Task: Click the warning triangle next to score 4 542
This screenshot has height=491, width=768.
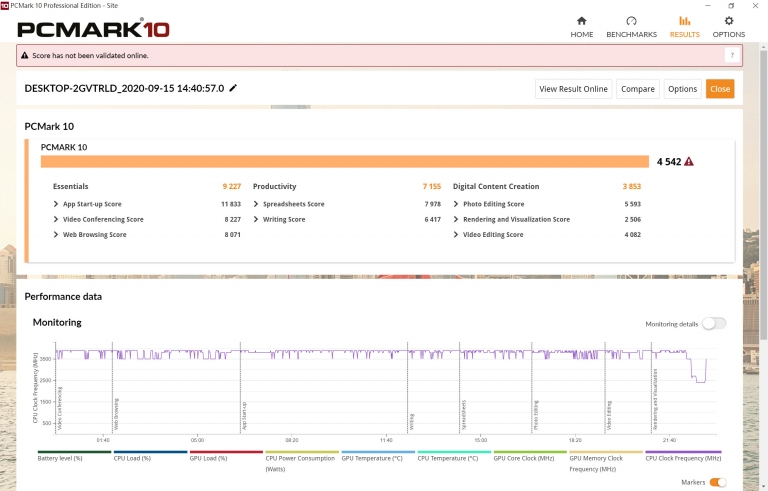Action: pyautogui.click(x=689, y=161)
